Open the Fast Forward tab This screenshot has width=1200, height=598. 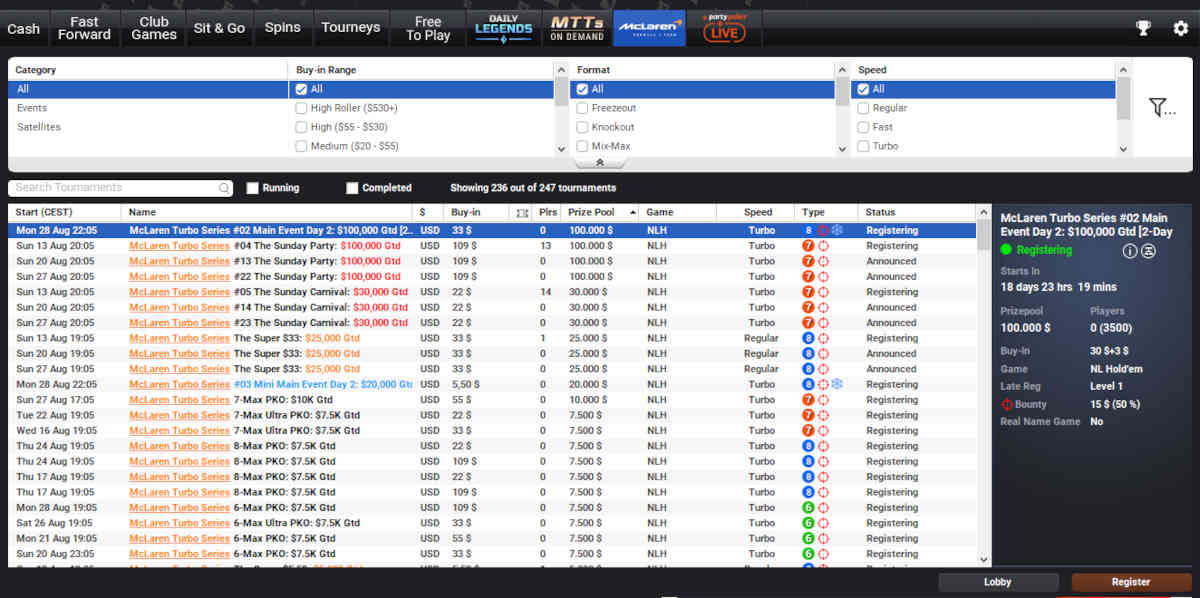coord(84,28)
